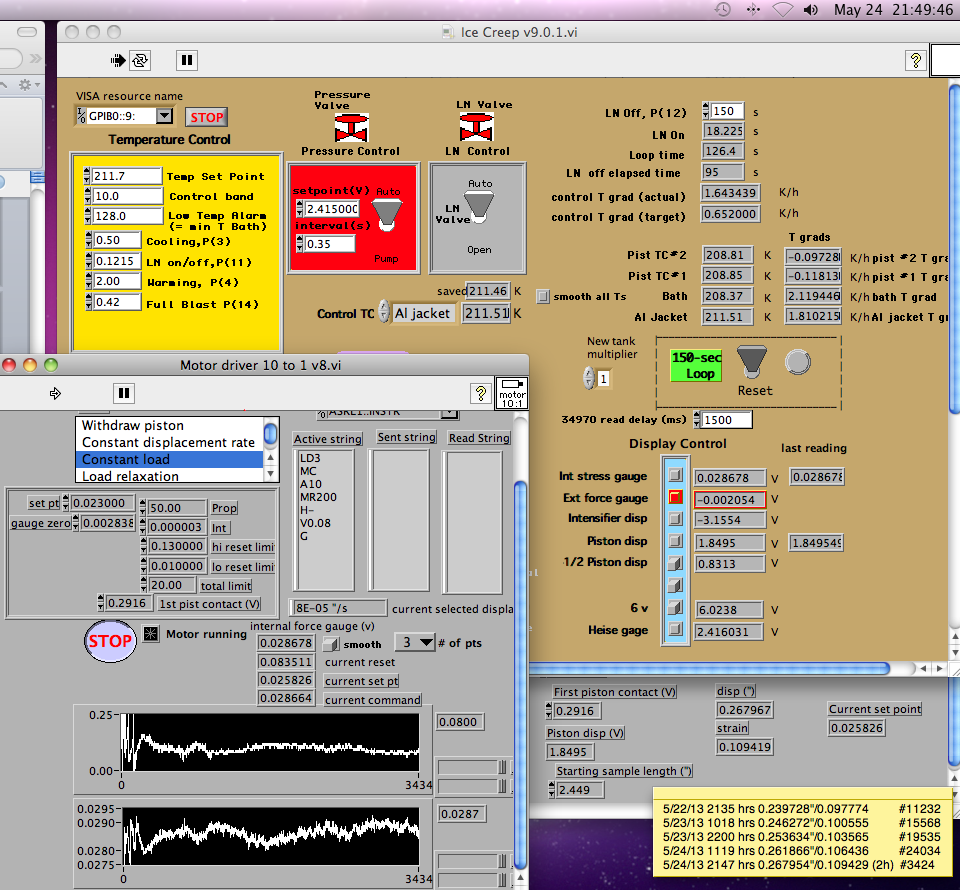Viewport: 960px width, 890px height.
Task: Choose Withdraw piston from mode list
Action: point(132,426)
